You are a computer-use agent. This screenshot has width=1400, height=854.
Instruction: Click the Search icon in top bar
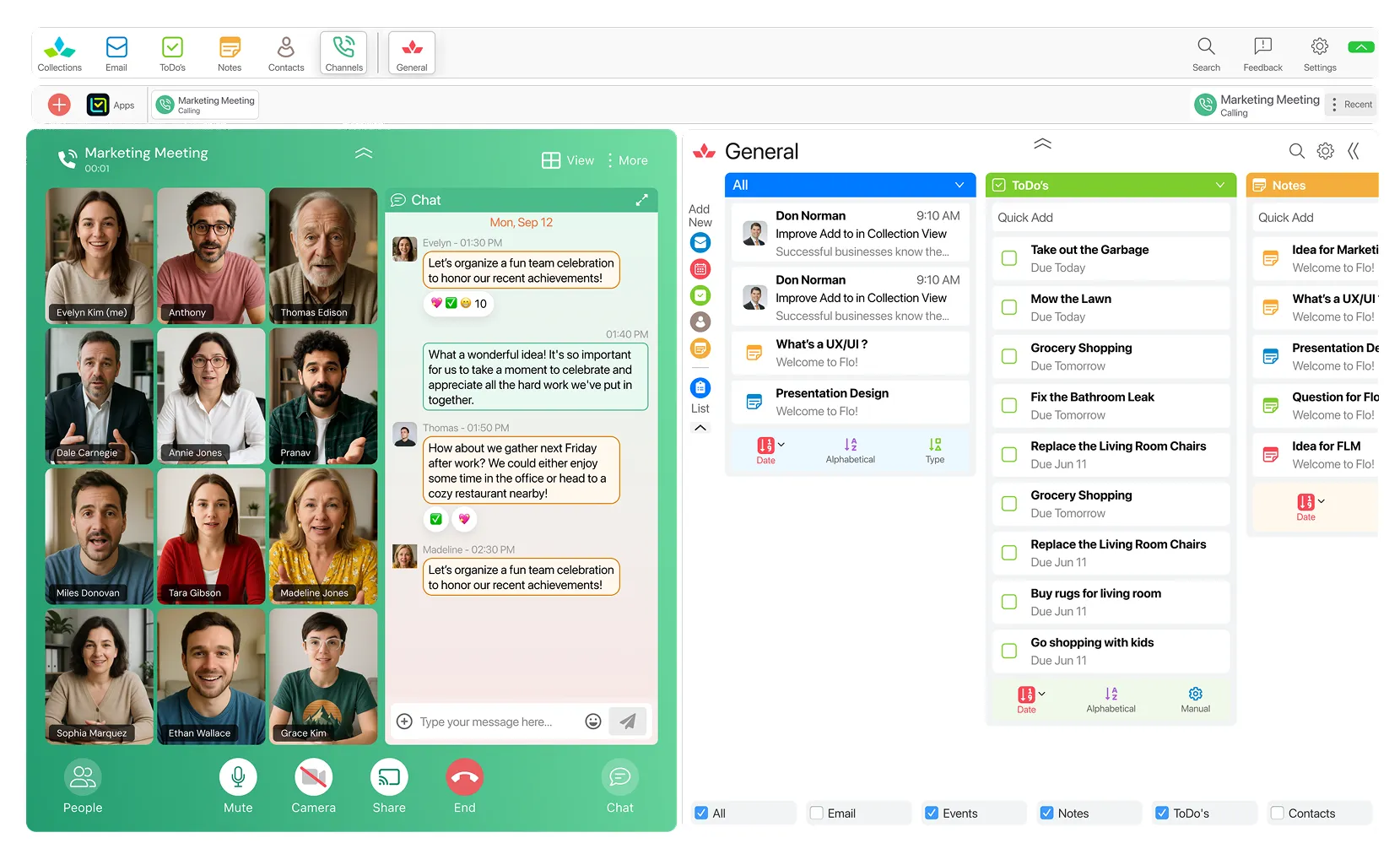click(x=1206, y=53)
